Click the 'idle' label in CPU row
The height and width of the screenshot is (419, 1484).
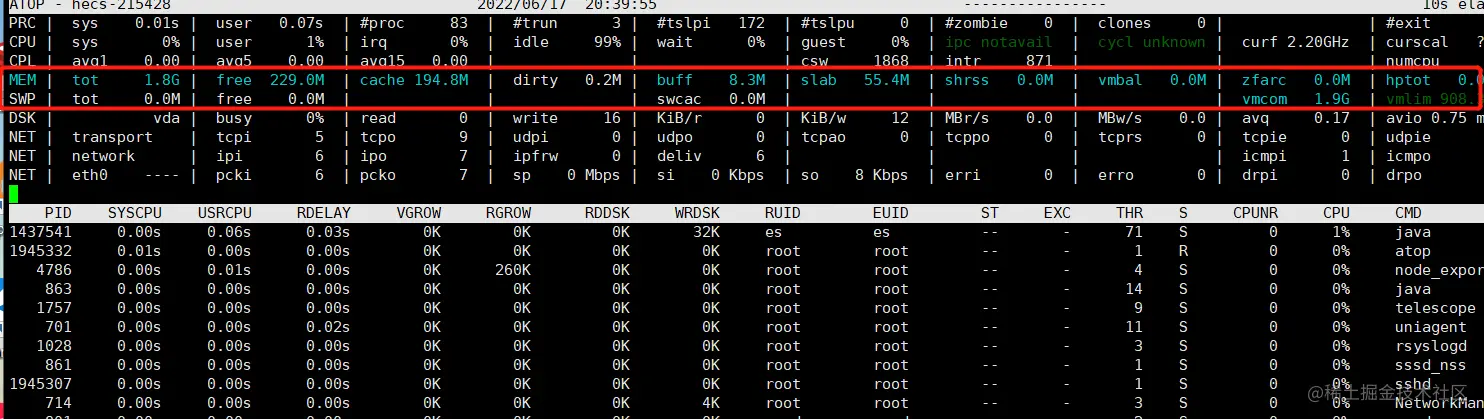[531, 42]
